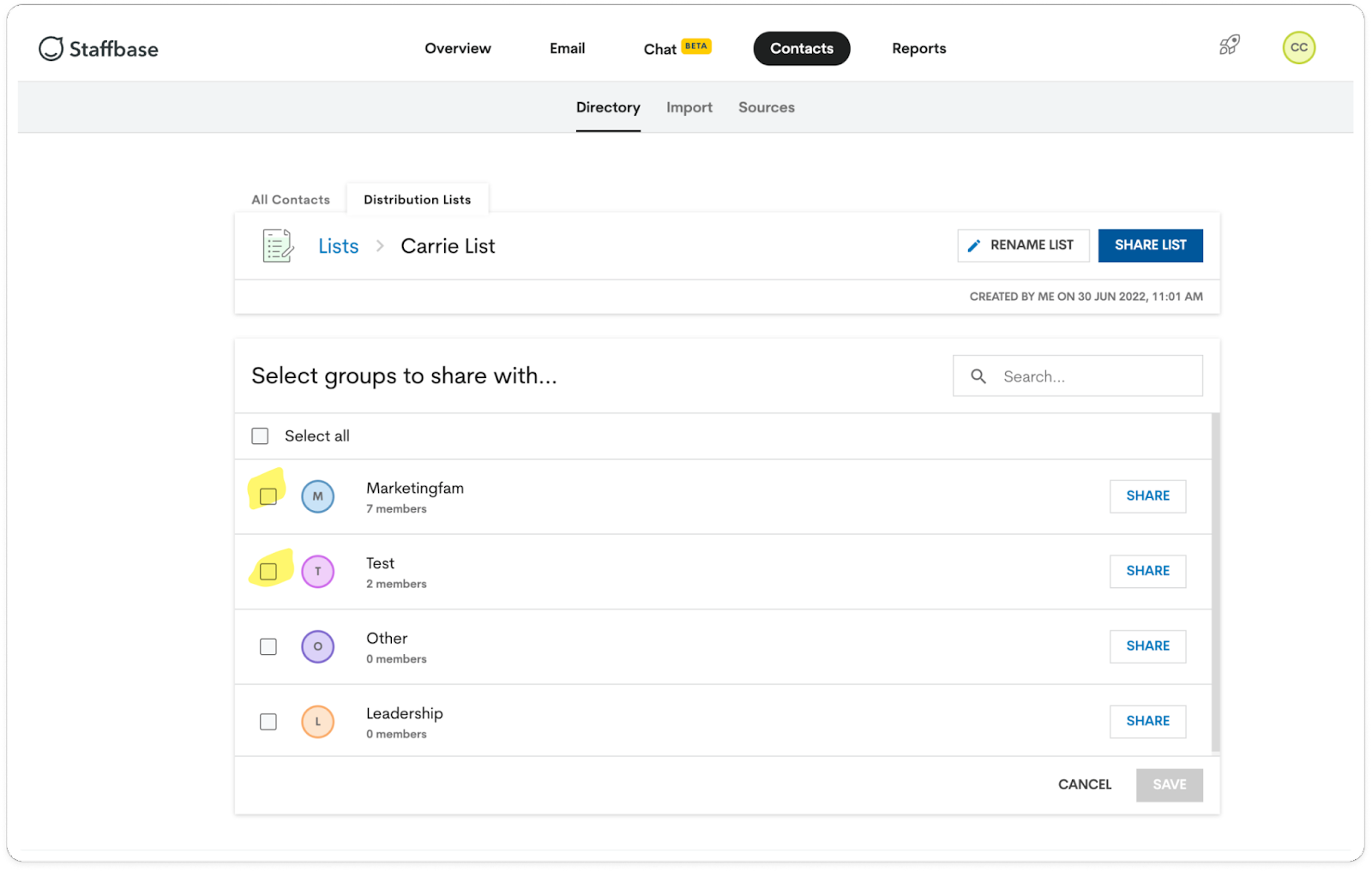Open the rocket launch icon
The width and height of the screenshot is (1372, 871).
(1230, 45)
